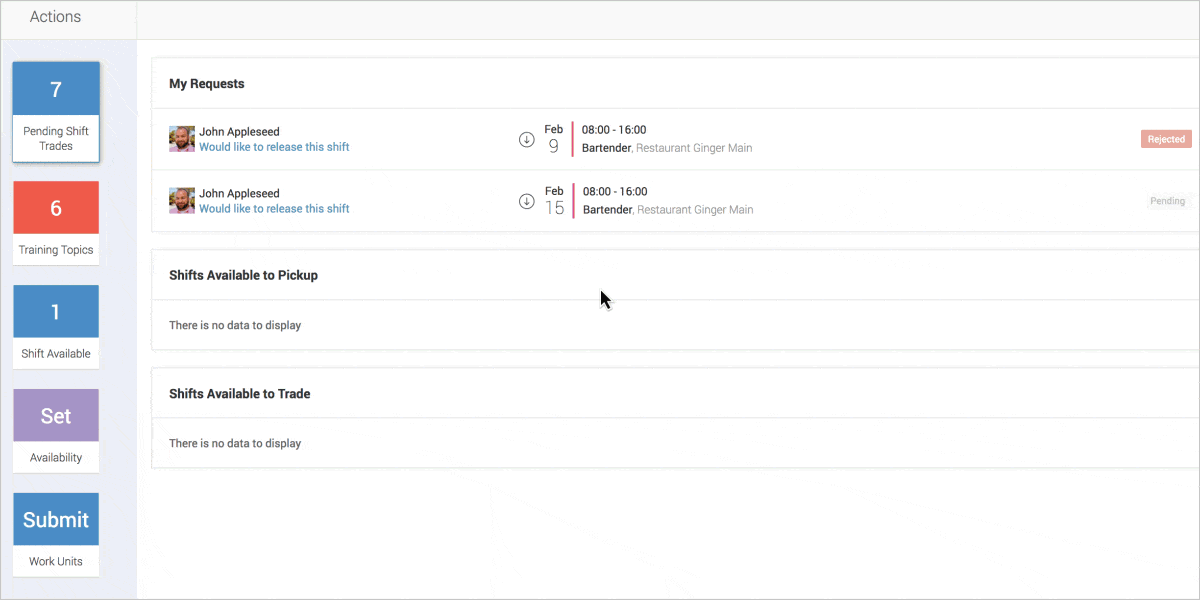1200x600 pixels.
Task: Click down-arrow release icon for Feb 9 shift
Action: pos(527,140)
